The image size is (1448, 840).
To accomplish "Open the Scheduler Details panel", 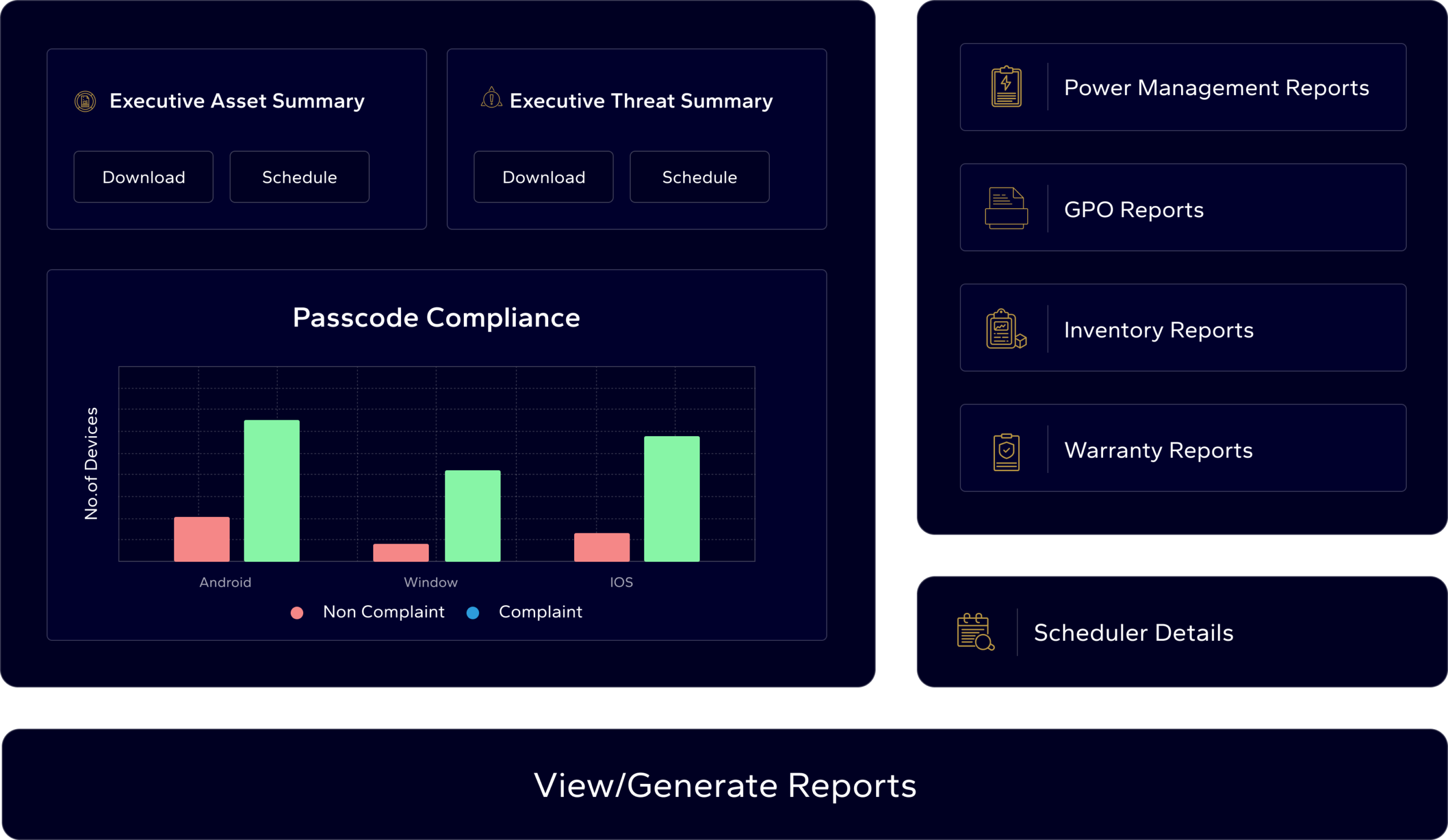I will click(x=1133, y=632).
